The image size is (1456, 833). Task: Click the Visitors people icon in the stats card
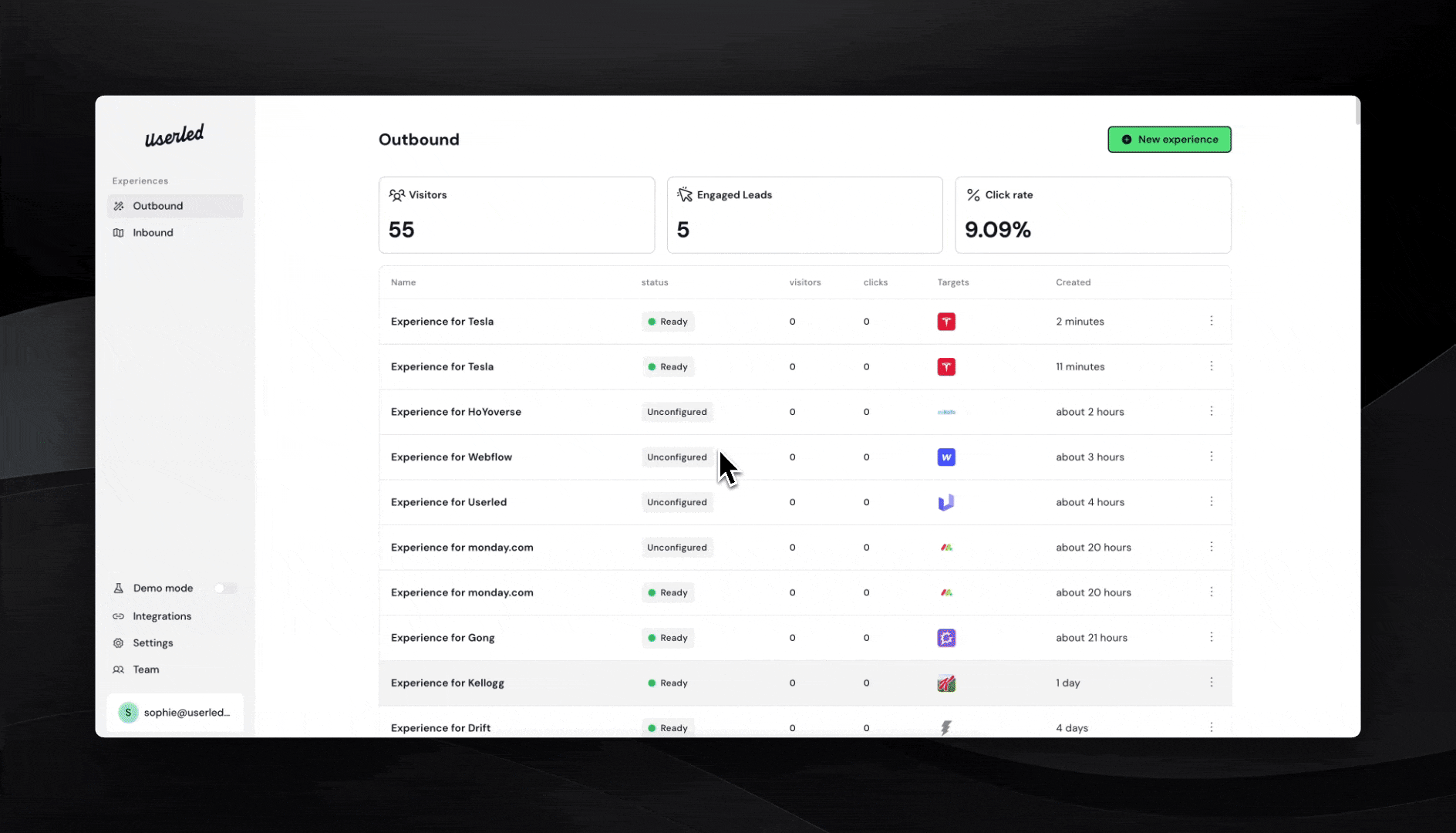click(x=396, y=195)
